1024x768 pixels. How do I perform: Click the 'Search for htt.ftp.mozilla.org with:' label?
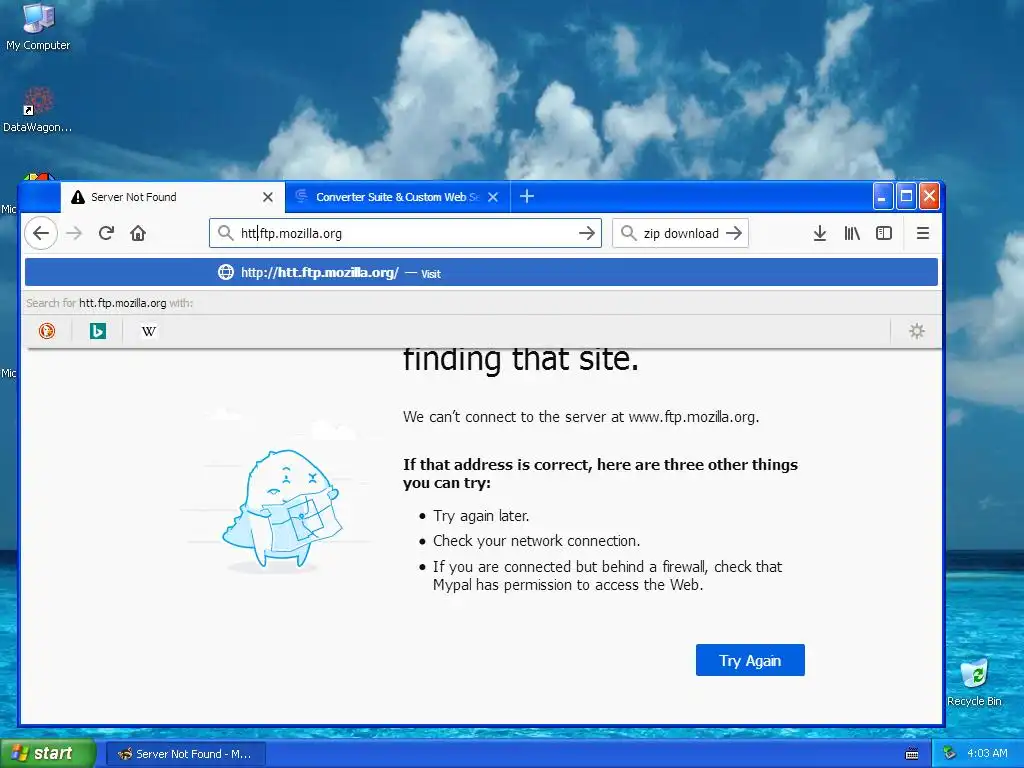[109, 303]
